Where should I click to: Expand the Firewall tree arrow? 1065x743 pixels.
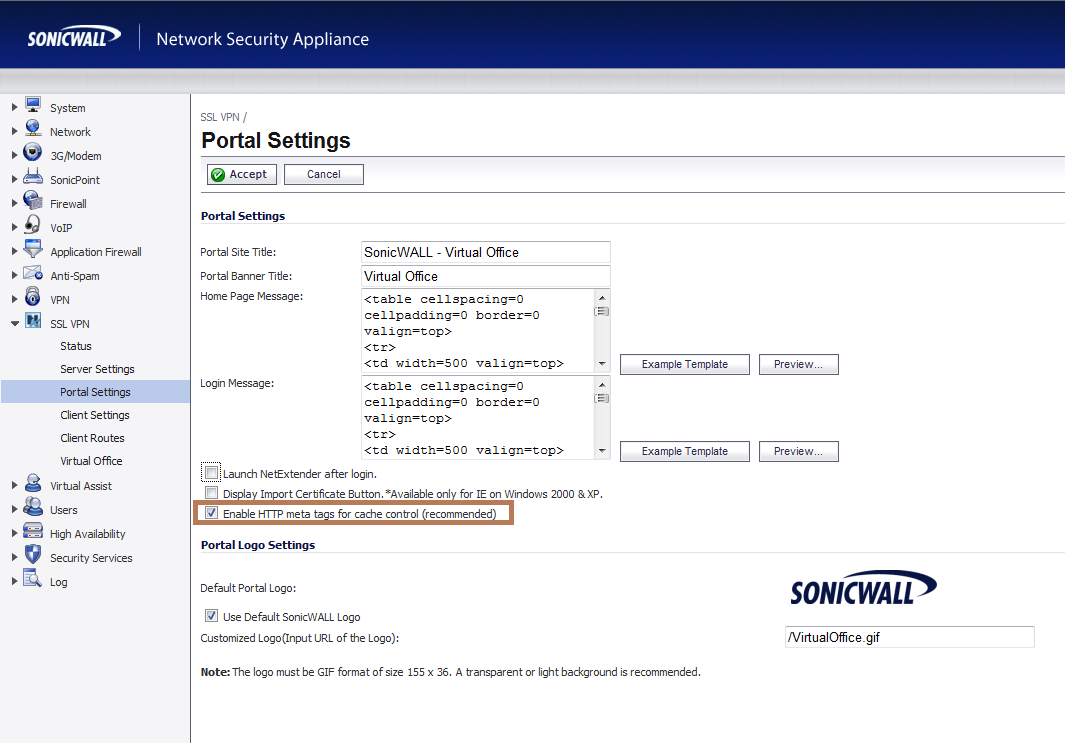14,203
